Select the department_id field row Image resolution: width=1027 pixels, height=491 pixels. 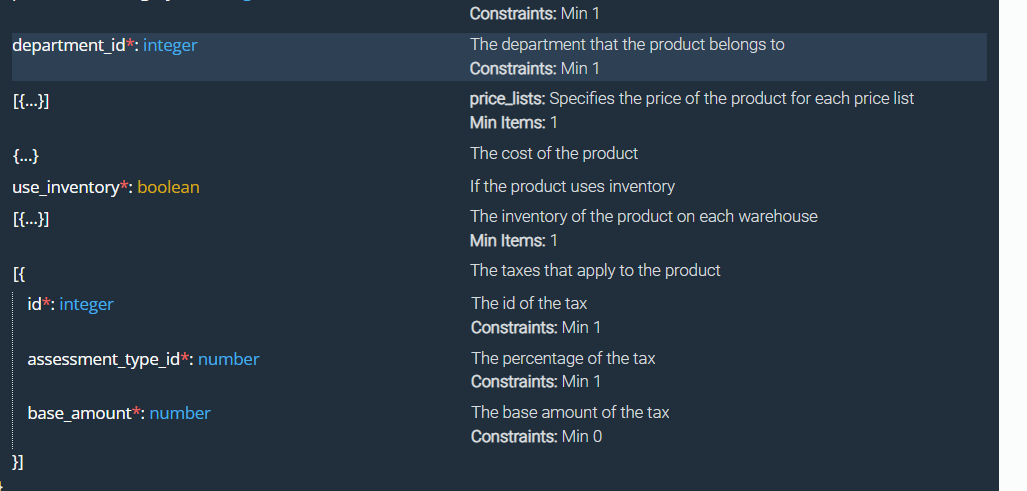pyautogui.click(x=499, y=57)
